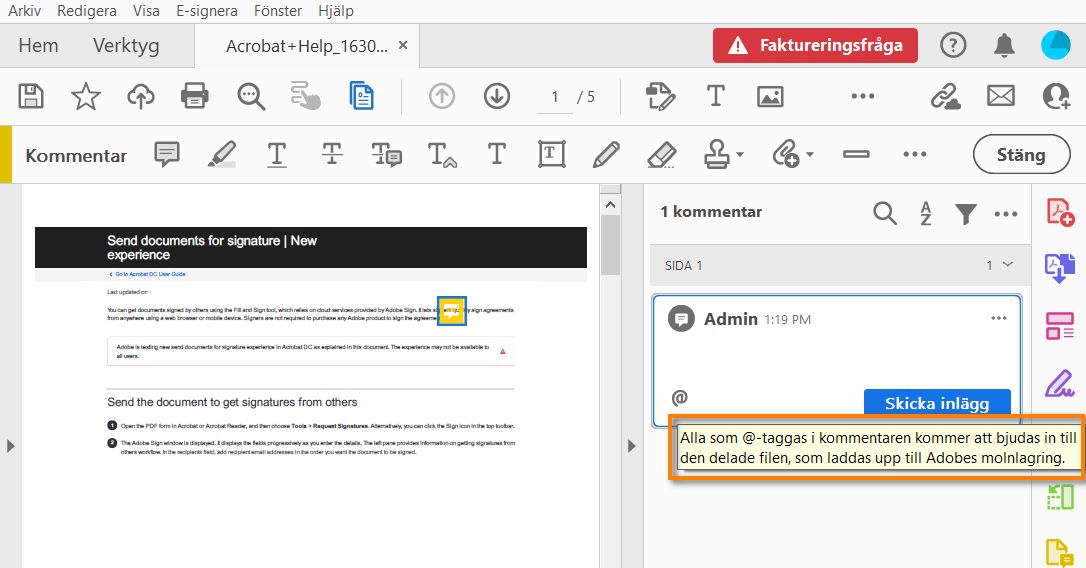Pick the text comment T tool in Kommentar bar
Viewport: 1086px width, 568px height.
pyautogui.click(x=497, y=154)
